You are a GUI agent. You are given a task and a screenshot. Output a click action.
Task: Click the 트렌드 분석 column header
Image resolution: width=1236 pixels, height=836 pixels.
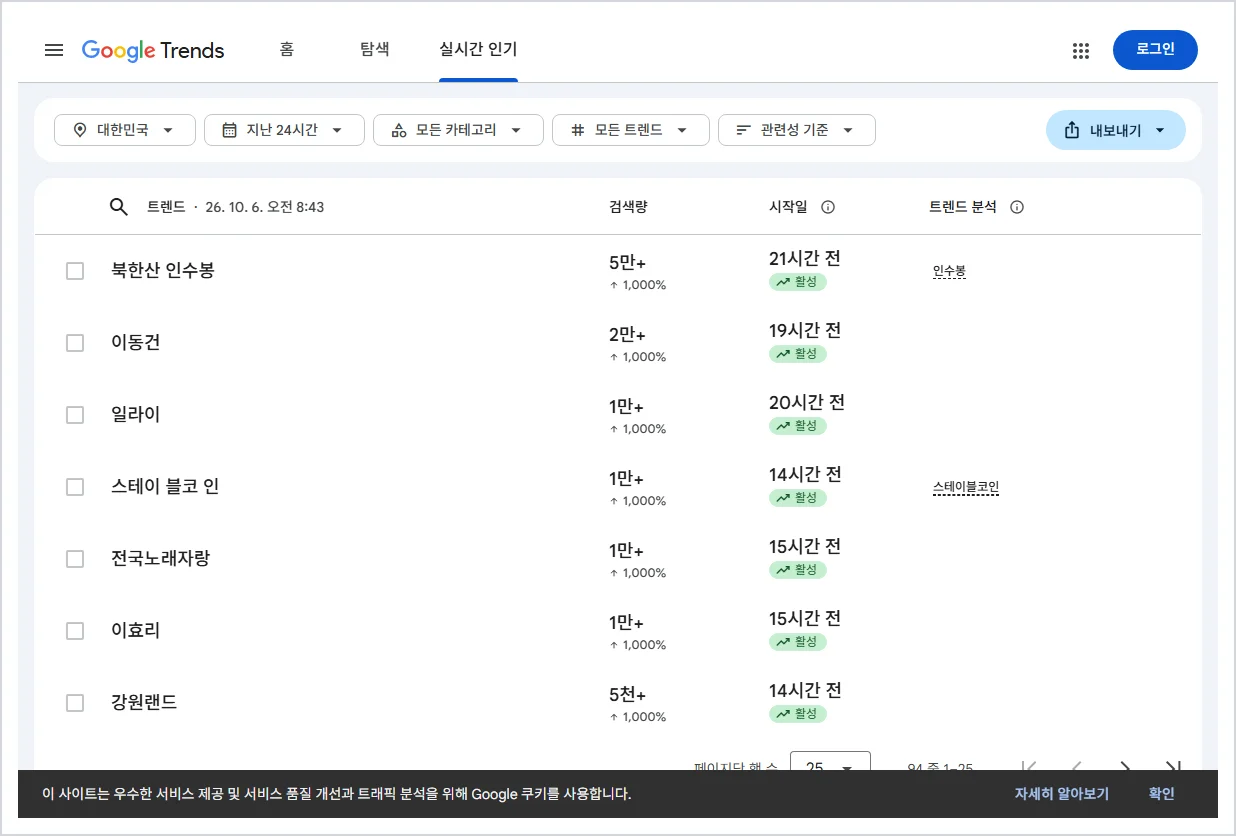[963, 207]
